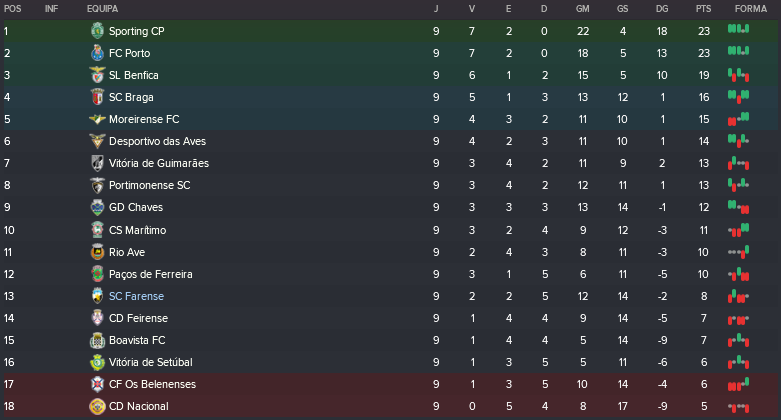Click the CD Nacional club badge
This screenshot has width=781, height=420.
(x=97, y=406)
